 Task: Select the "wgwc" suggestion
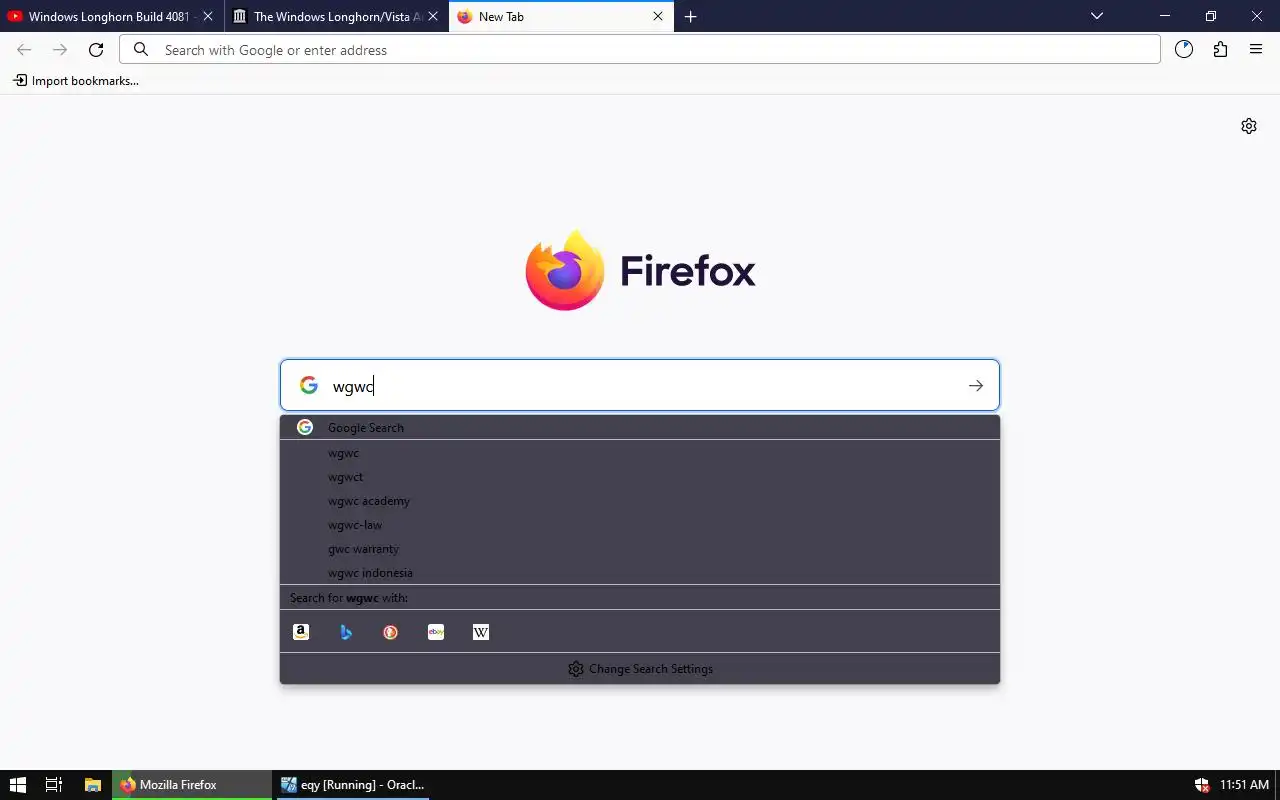[640, 453]
